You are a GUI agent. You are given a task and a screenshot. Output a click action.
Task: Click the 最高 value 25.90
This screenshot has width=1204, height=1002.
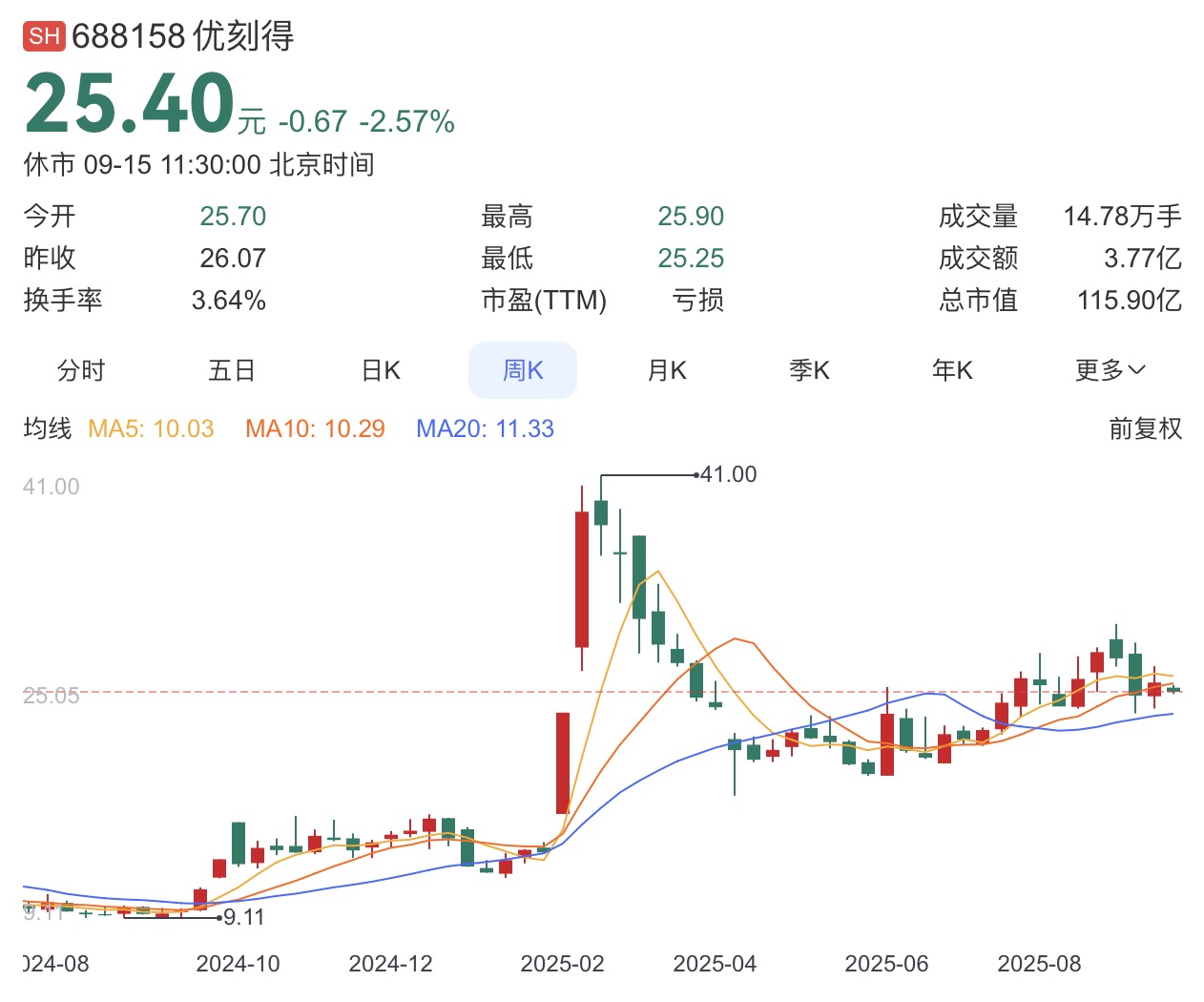pos(691,217)
